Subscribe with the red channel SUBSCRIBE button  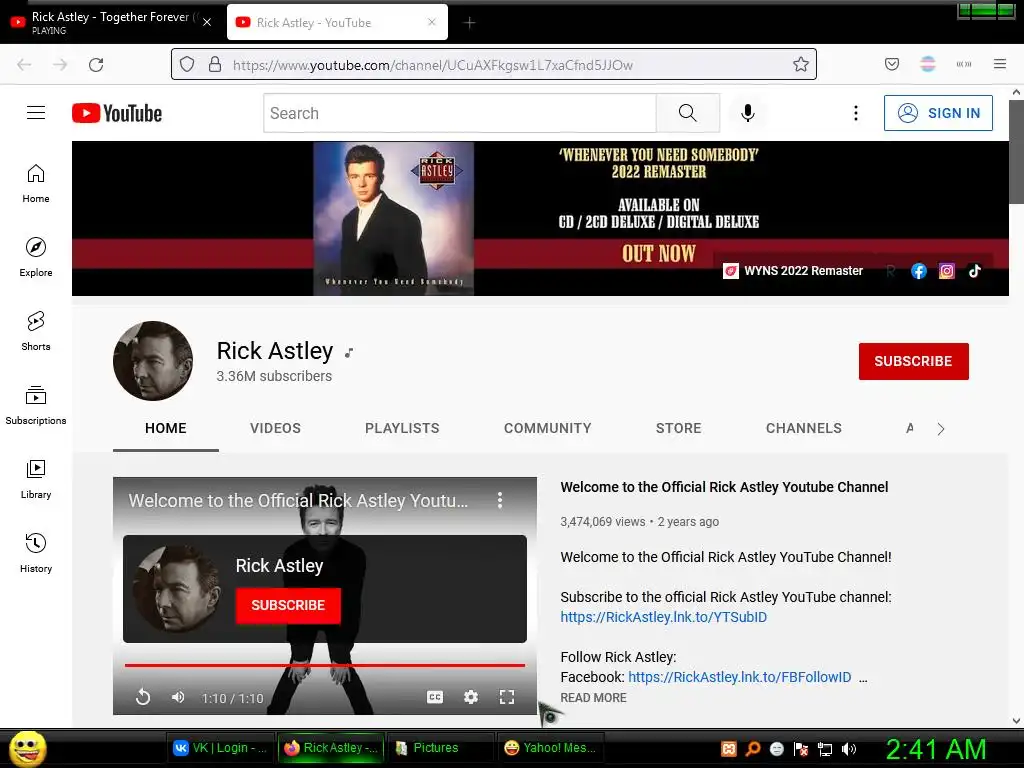click(x=914, y=361)
